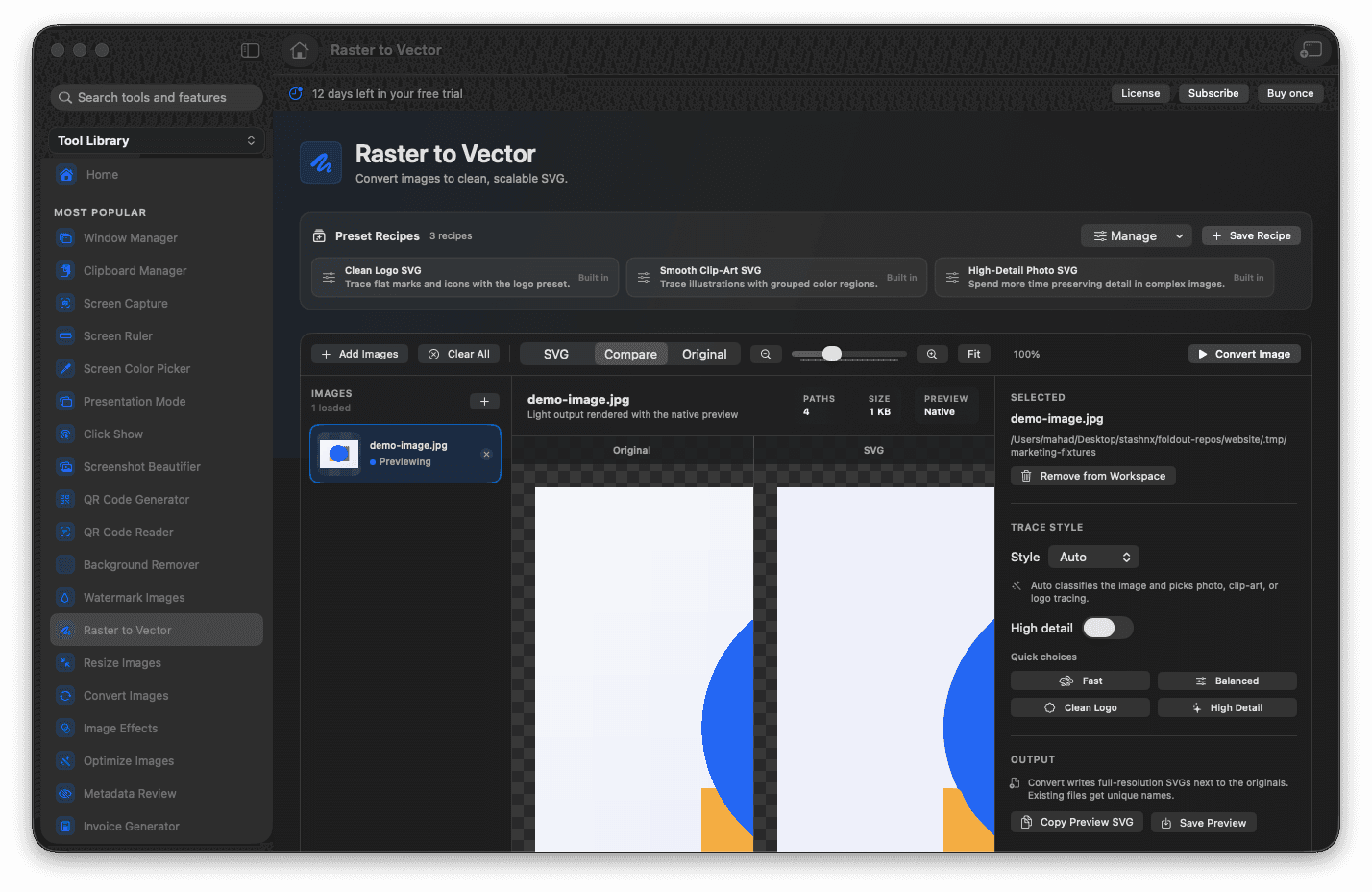
Task: Toggle the High detail switch
Action: 1108,628
